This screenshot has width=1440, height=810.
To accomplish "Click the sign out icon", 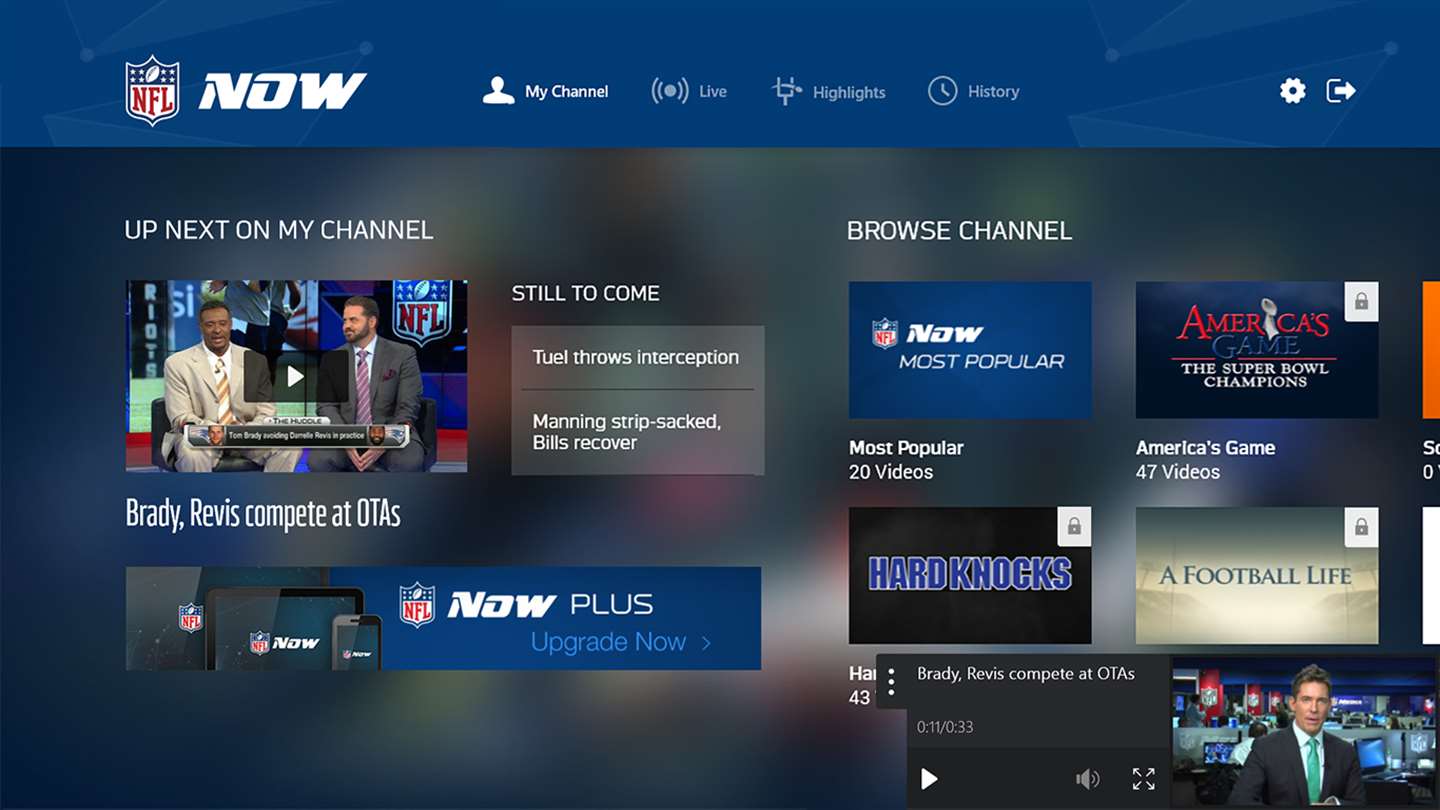I will pos(1341,91).
